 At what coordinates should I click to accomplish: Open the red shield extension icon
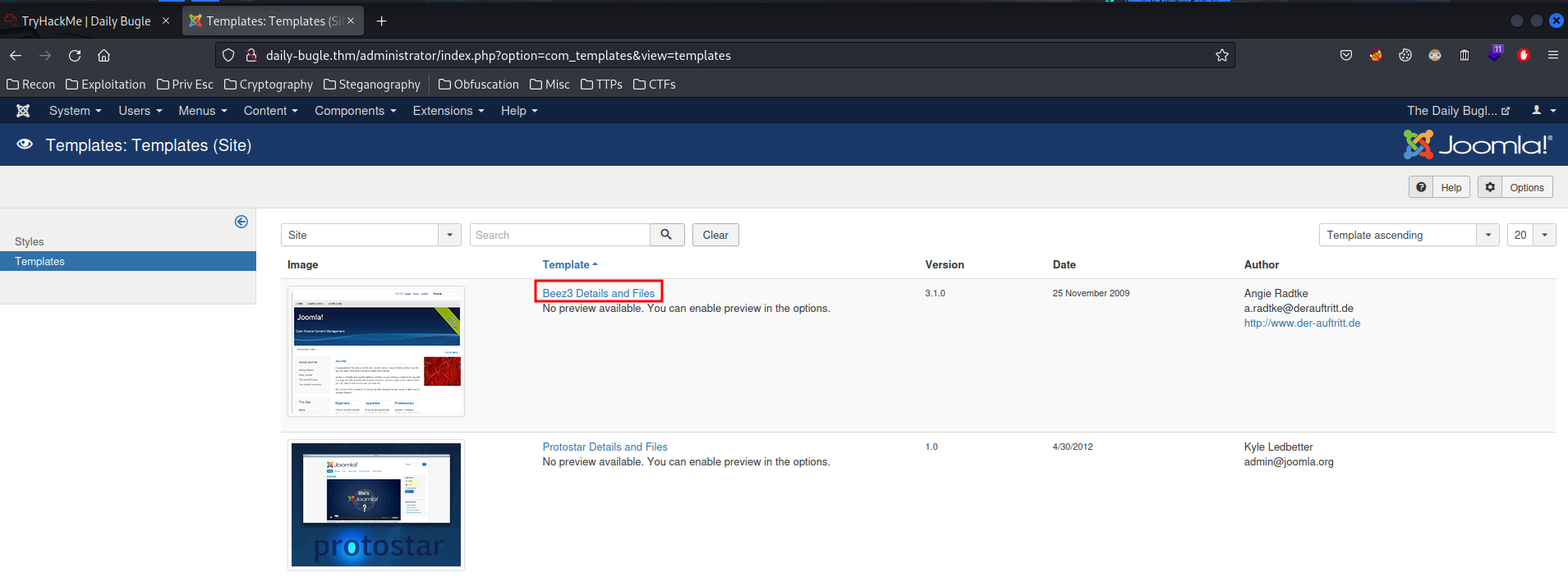coord(1524,55)
